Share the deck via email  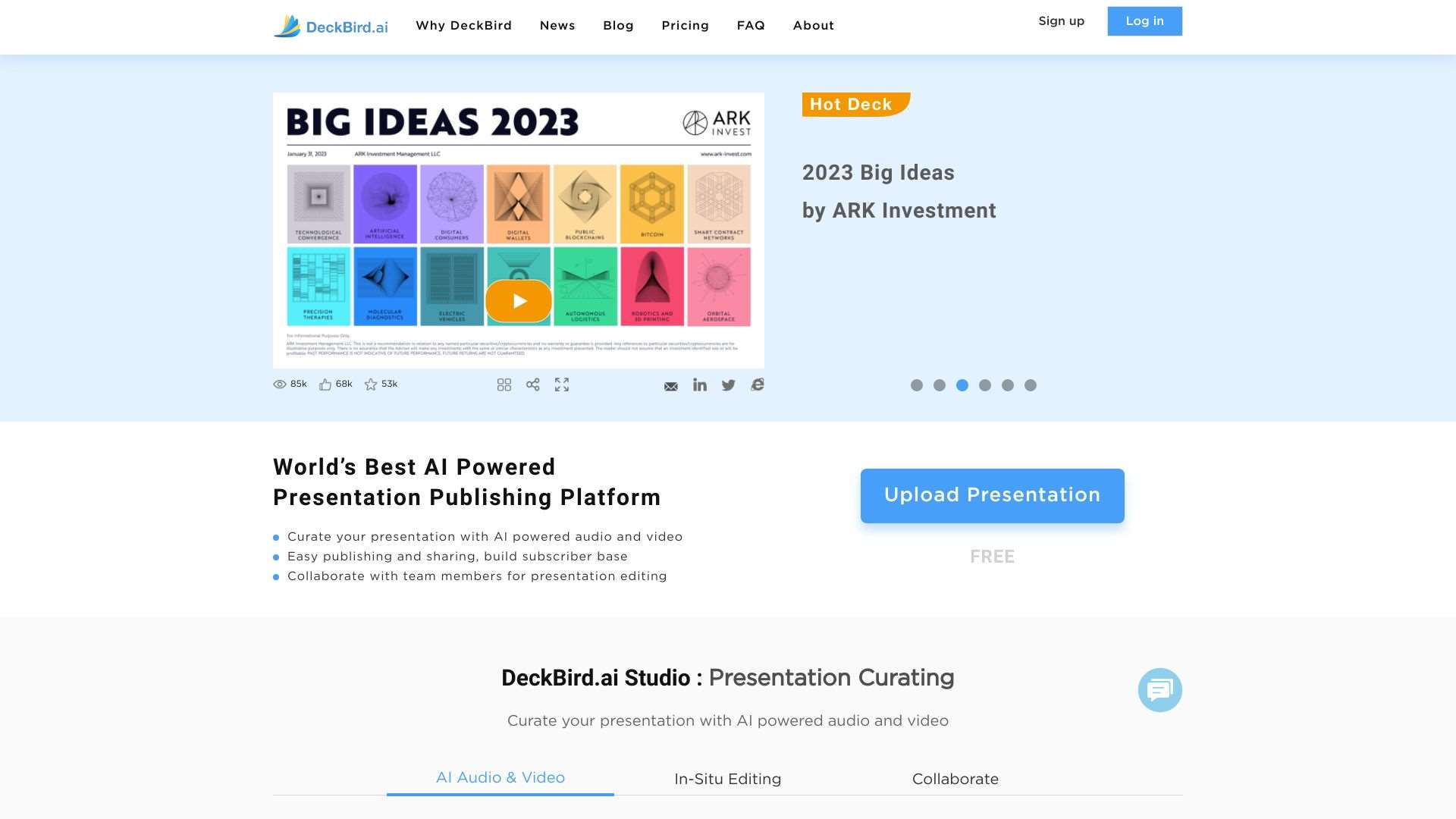[670, 386]
